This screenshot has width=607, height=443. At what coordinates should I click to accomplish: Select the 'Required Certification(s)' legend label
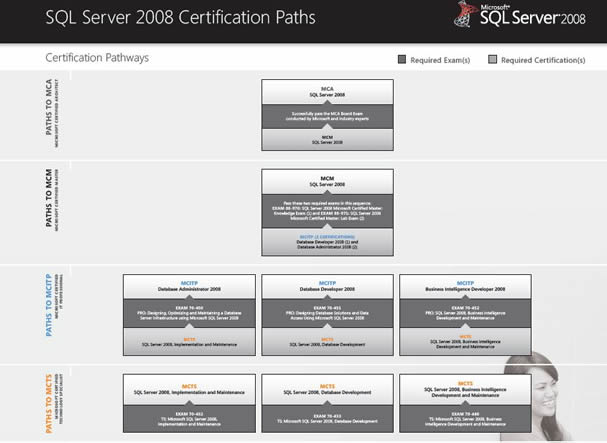pos(543,60)
